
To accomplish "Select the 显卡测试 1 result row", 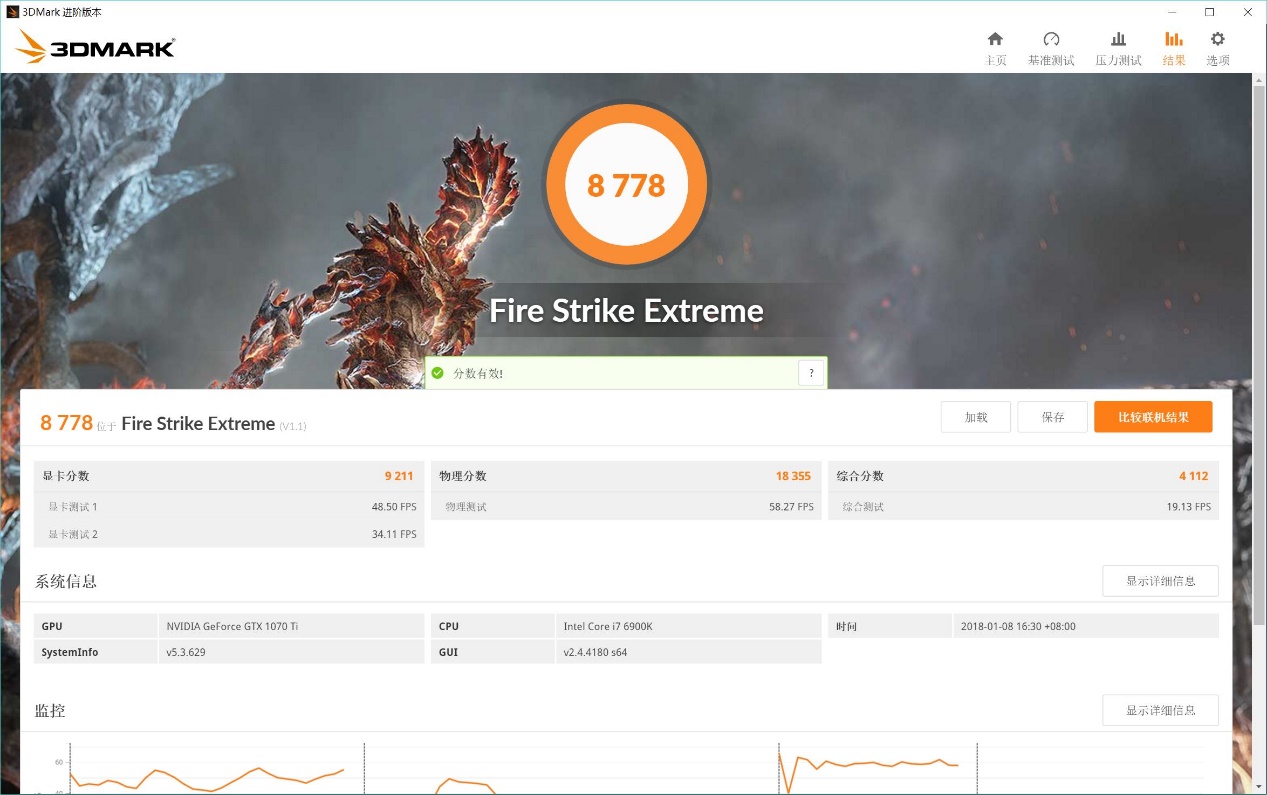I will (229, 507).
